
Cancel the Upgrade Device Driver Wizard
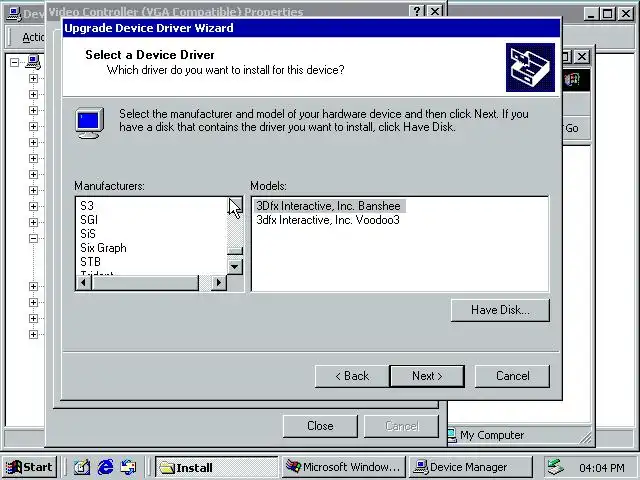(512, 376)
